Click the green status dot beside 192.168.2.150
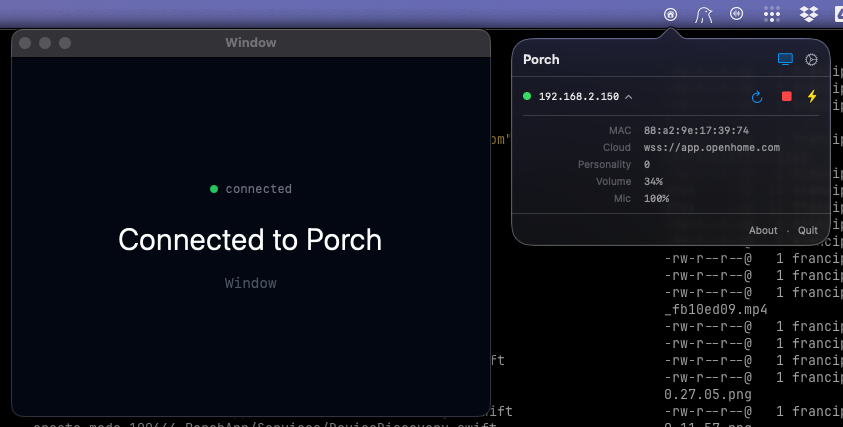This screenshot has width=843, height=427. 527,96
